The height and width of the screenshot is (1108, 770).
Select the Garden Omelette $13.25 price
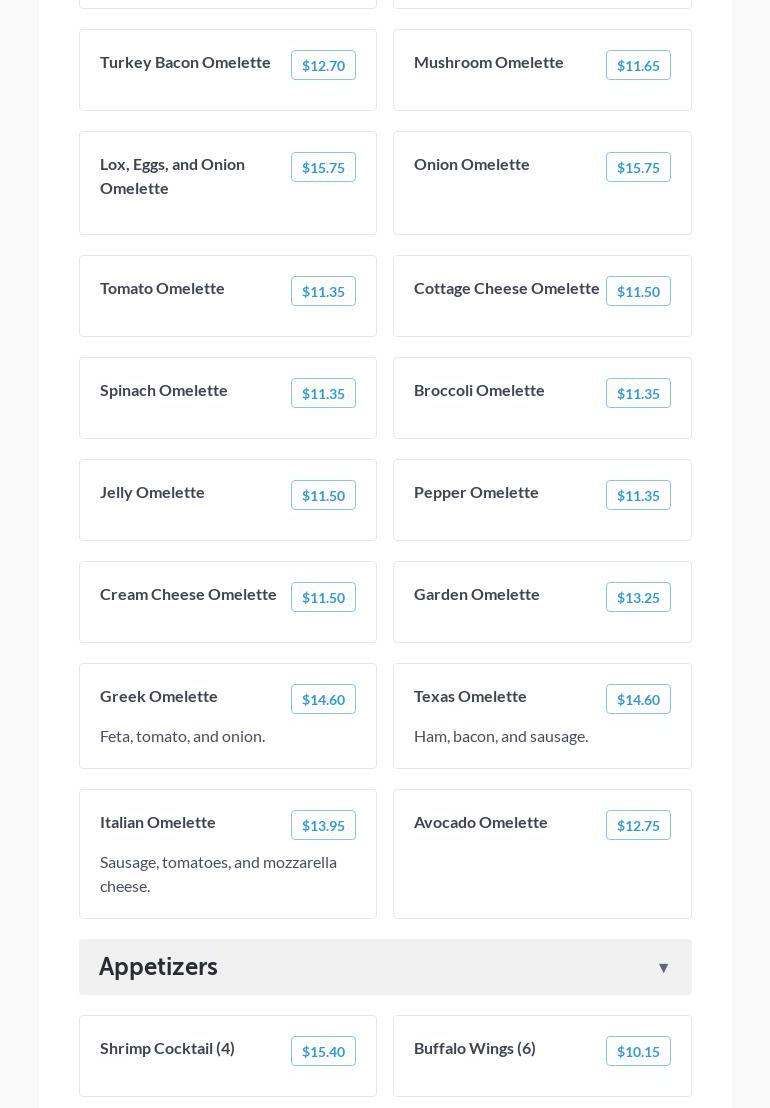(x=638, y=598)
